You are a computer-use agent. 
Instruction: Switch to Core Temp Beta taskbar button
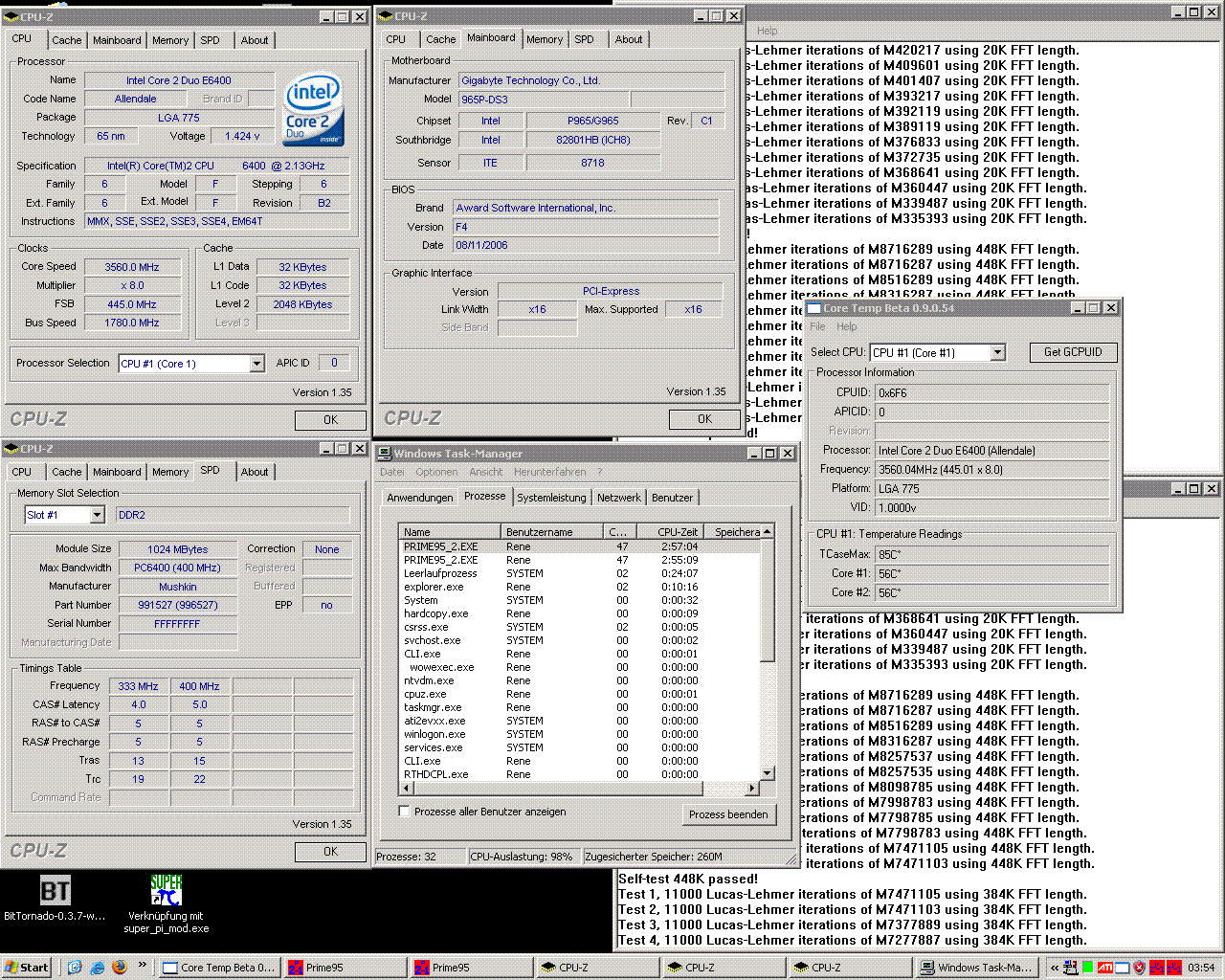[x=218, y=968]
